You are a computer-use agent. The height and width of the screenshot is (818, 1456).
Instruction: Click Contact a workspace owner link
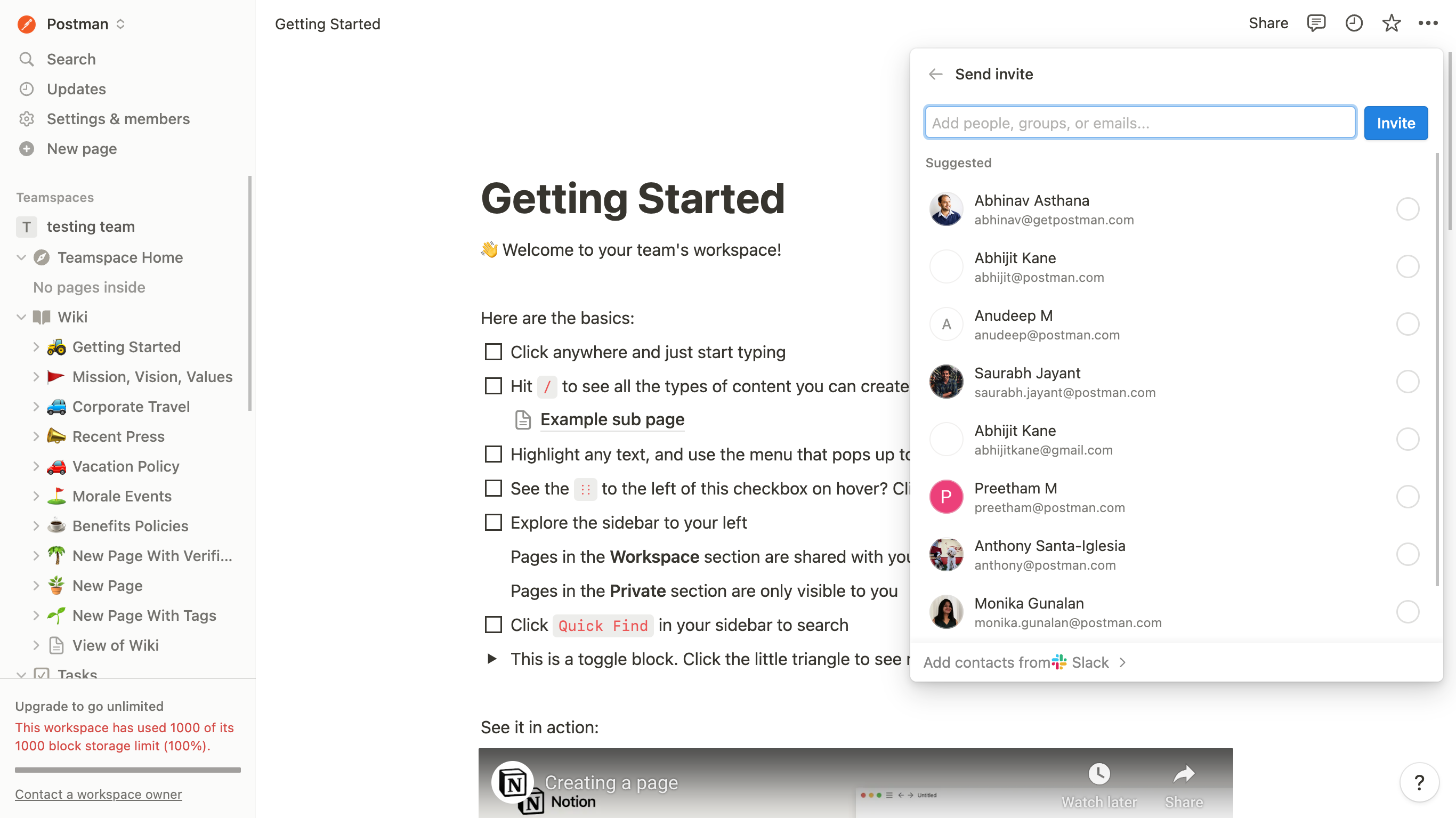coord(99,793)
